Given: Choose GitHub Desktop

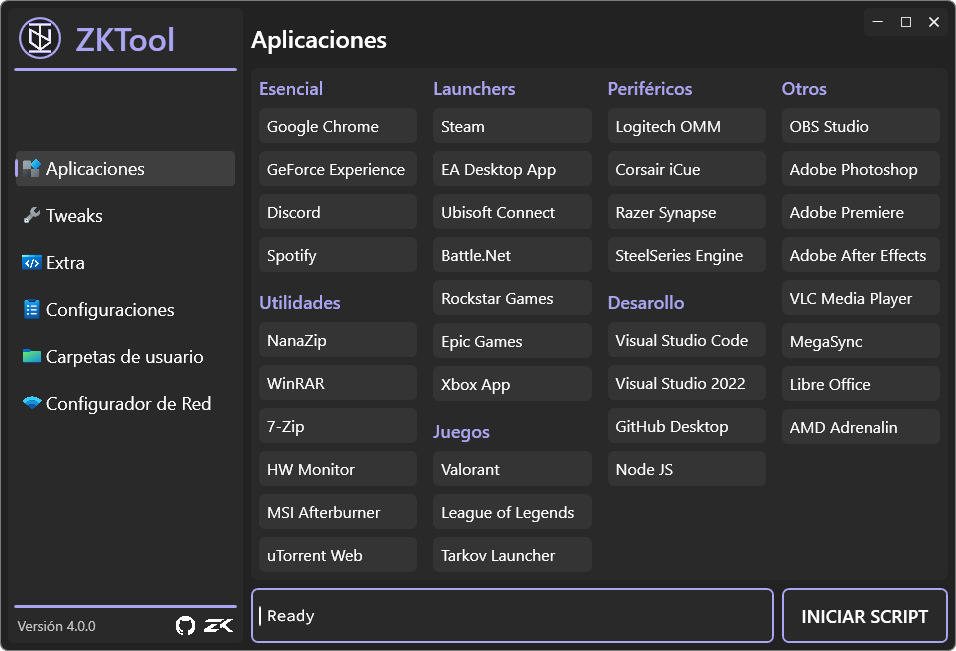Looking at the screenshot, I should (687, 425).
